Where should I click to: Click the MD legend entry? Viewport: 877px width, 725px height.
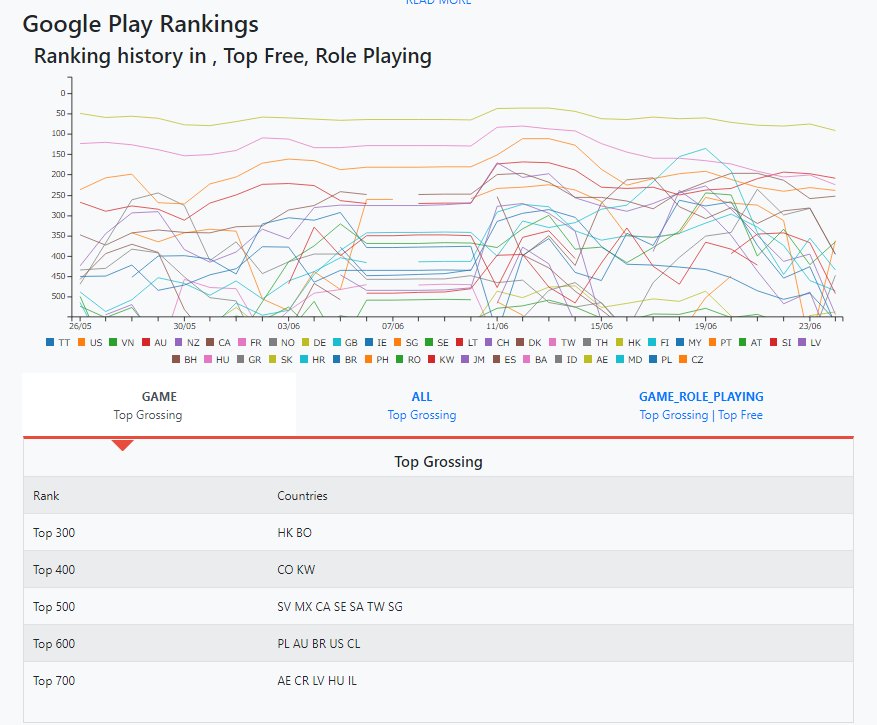point(629,360)
